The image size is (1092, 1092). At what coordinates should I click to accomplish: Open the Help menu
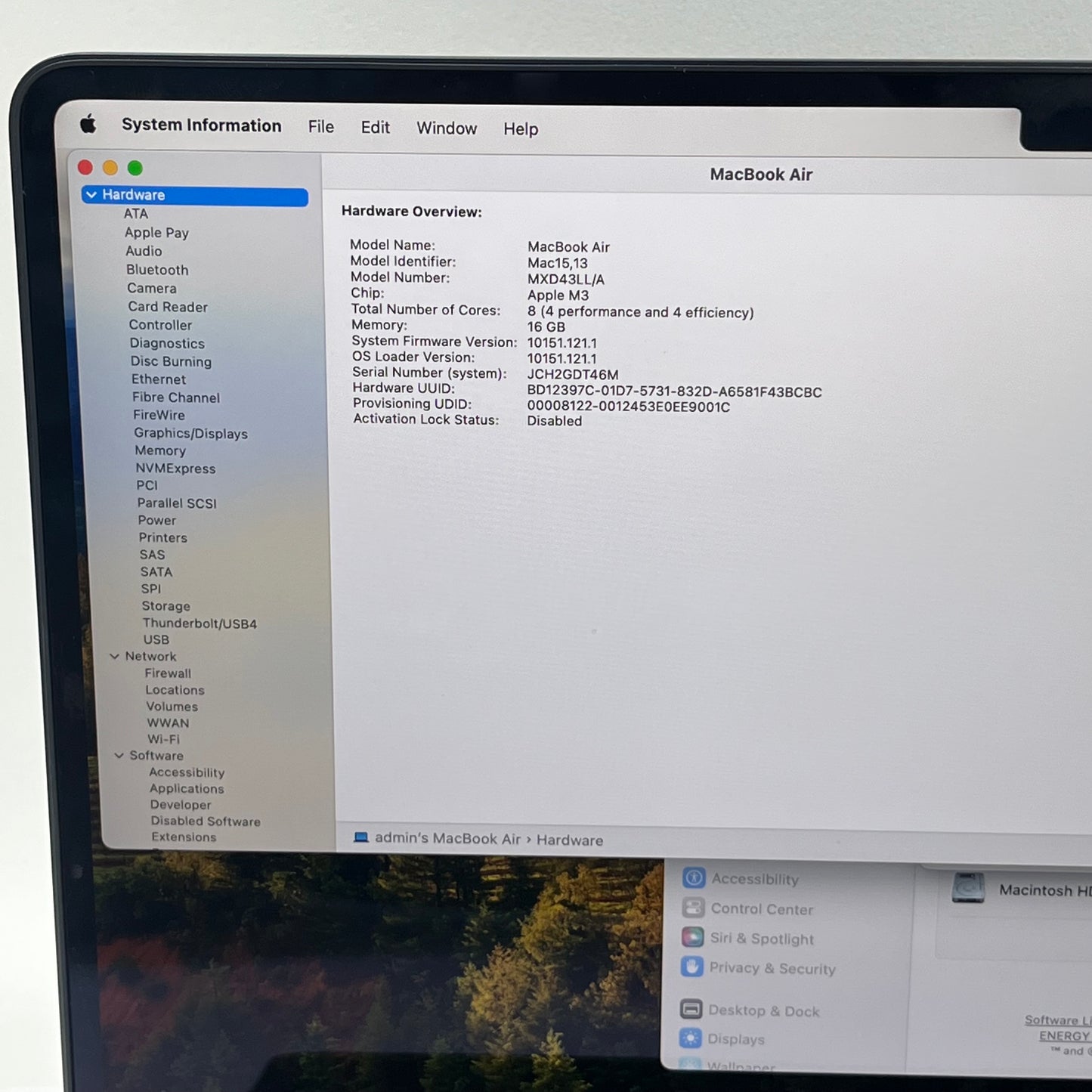click(x=521, y=129)
